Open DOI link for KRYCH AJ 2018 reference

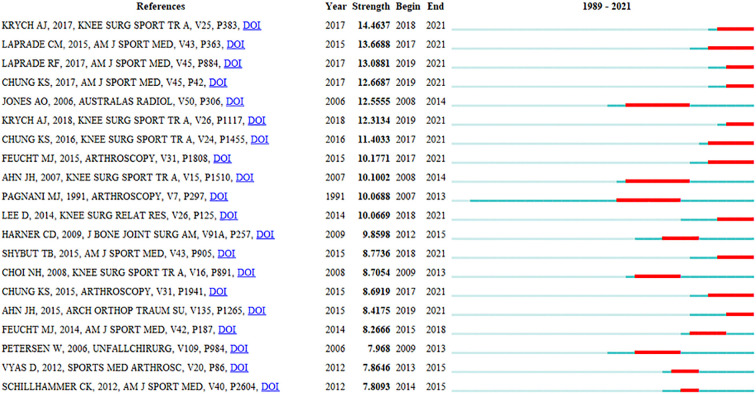click(x=257, y=121)
